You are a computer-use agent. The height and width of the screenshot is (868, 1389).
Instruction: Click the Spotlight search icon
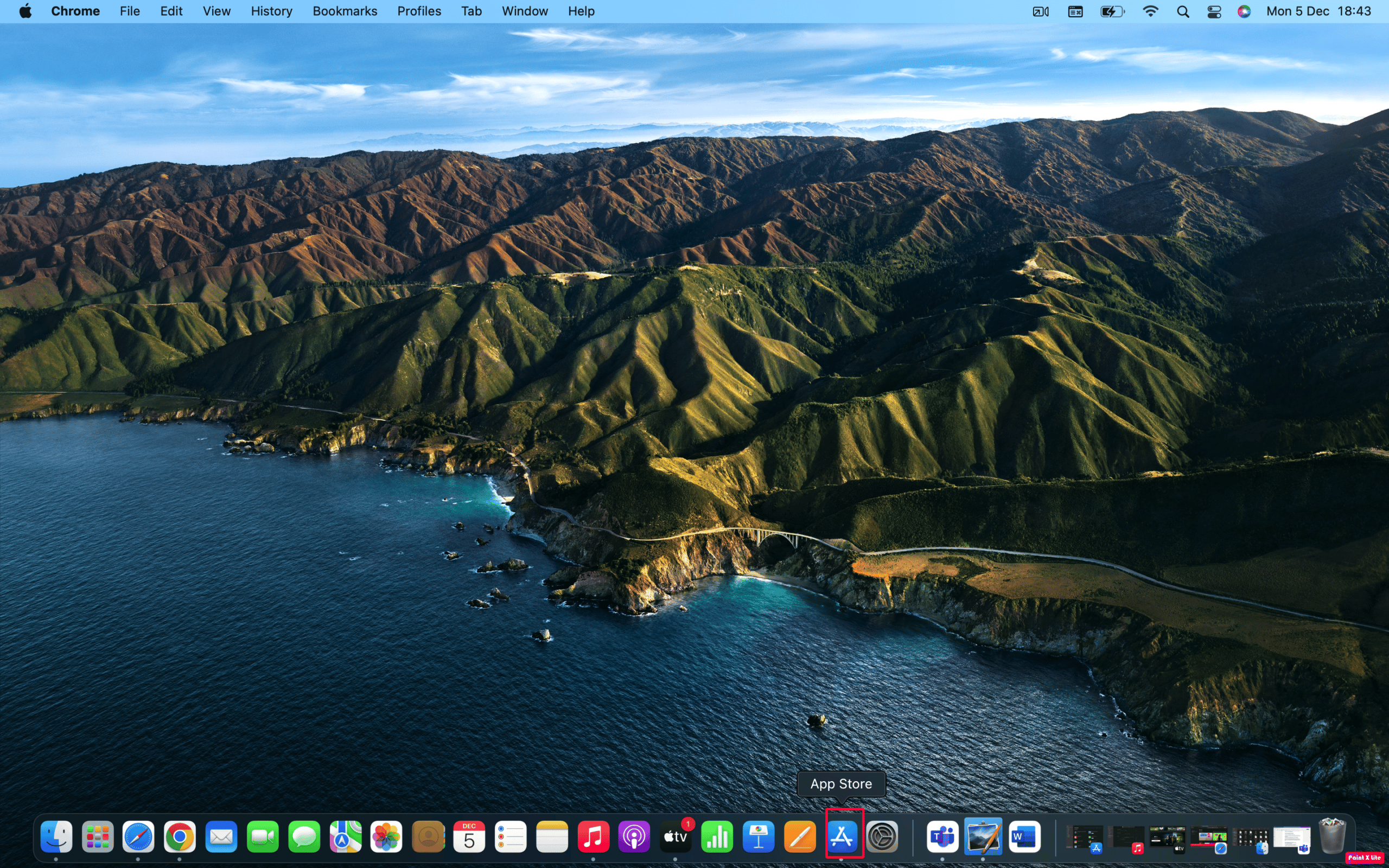click(1182, 11)
